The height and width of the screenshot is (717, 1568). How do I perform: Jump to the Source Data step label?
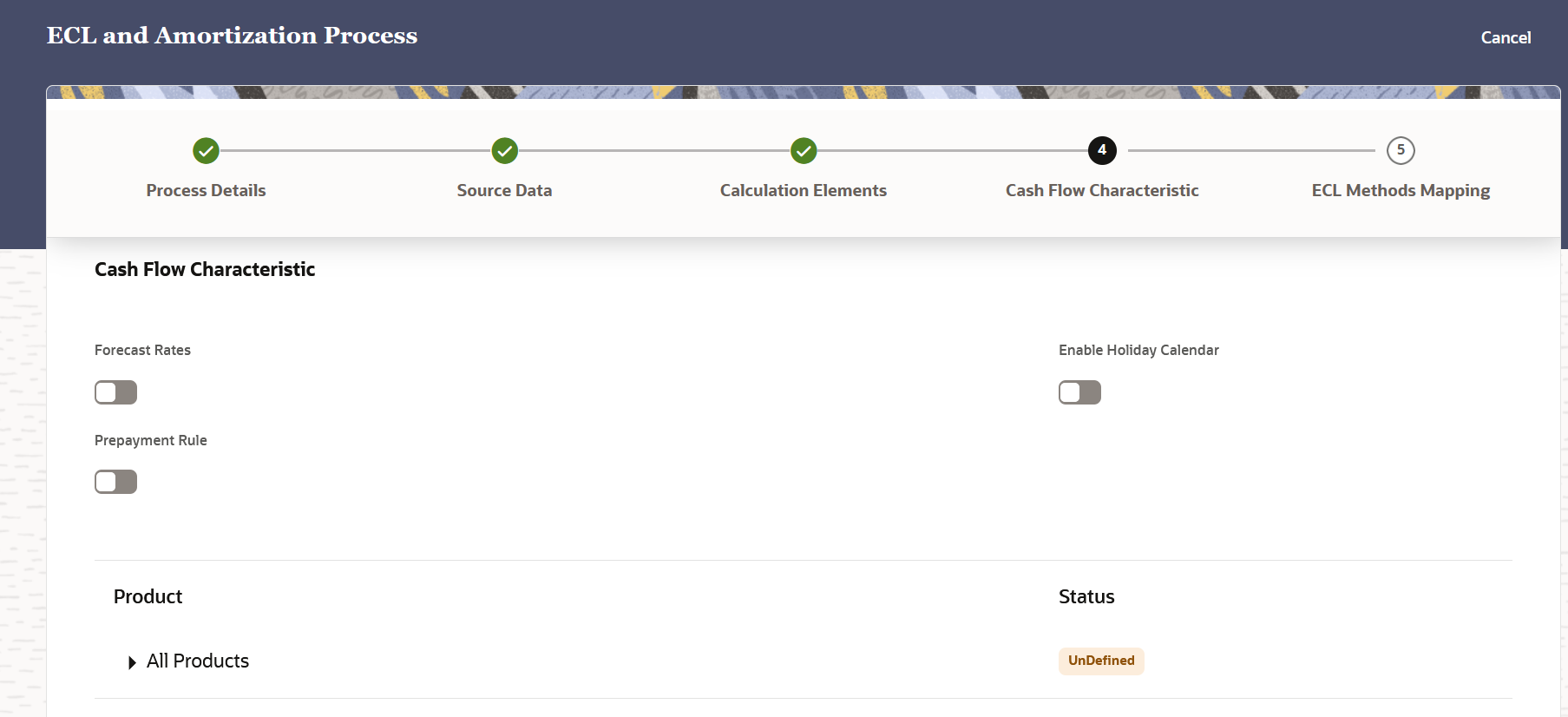504,190
